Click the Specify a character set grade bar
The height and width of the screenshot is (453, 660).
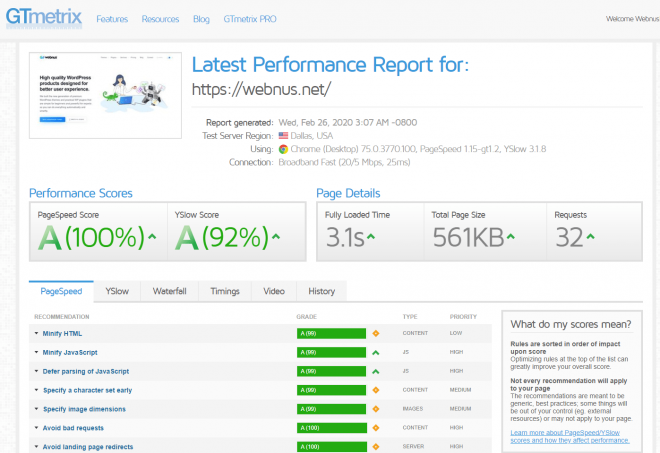click(x=331, y=390)
